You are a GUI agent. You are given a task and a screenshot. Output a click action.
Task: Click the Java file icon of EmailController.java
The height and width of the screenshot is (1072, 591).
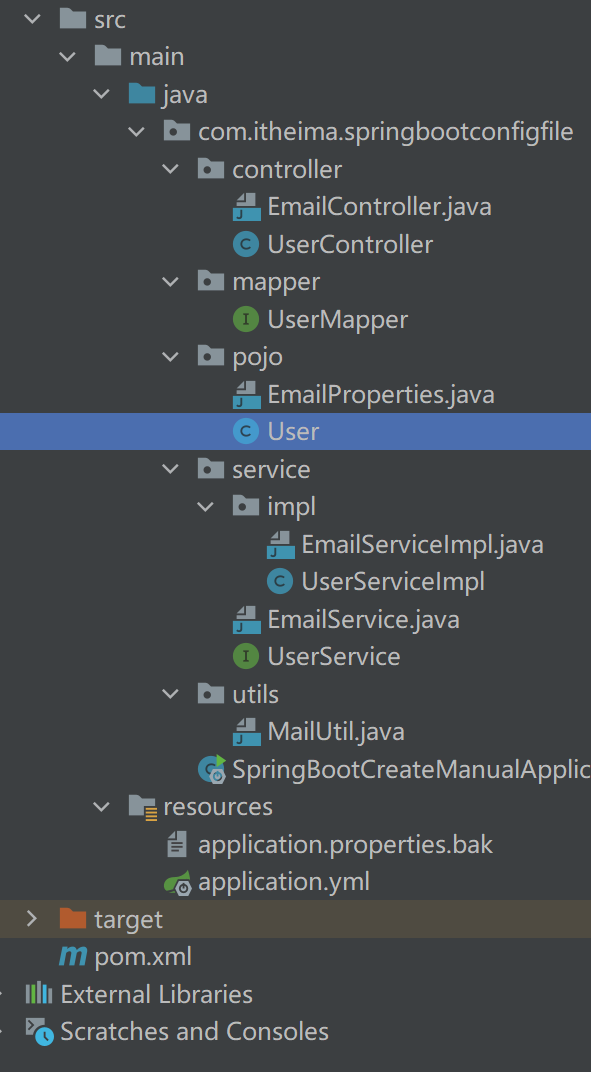[246, 206]
